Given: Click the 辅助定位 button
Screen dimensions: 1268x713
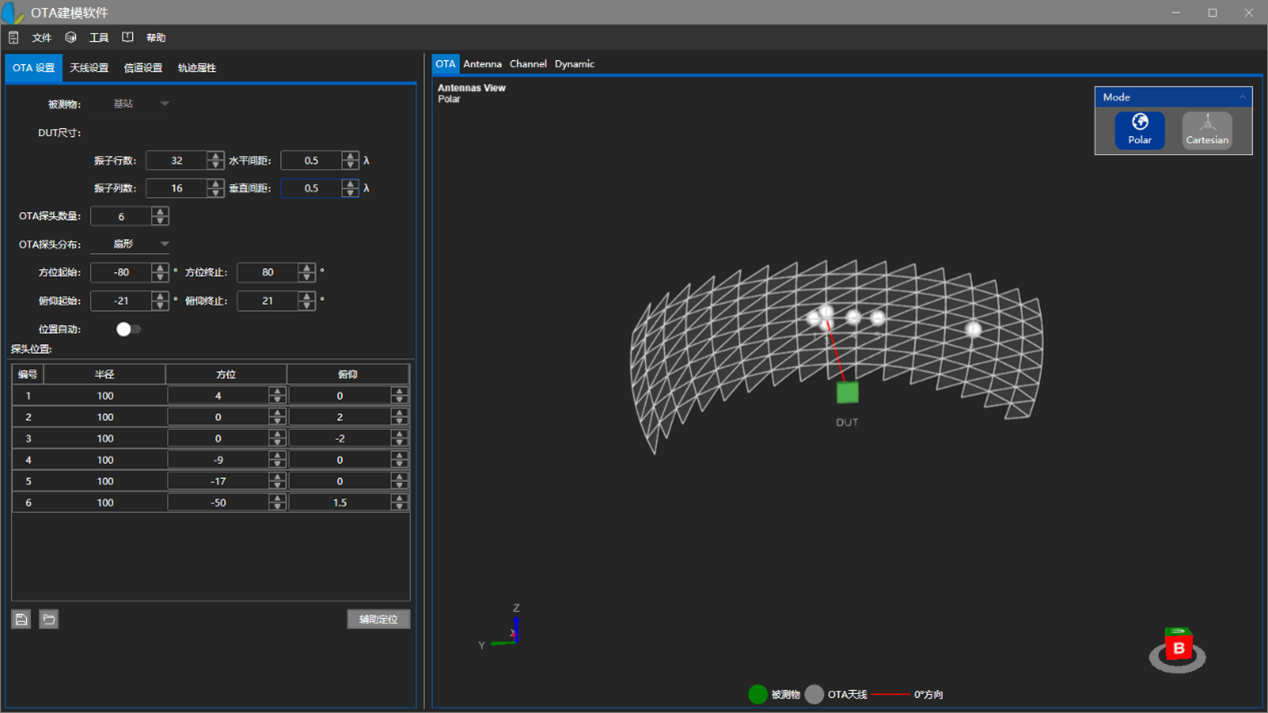Looking at the screenshot, I should coord(378,619).
